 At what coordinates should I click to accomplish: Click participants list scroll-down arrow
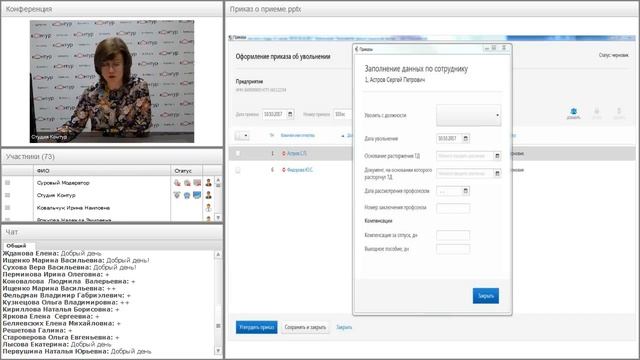pyautogui.click(x=218, y=218)
